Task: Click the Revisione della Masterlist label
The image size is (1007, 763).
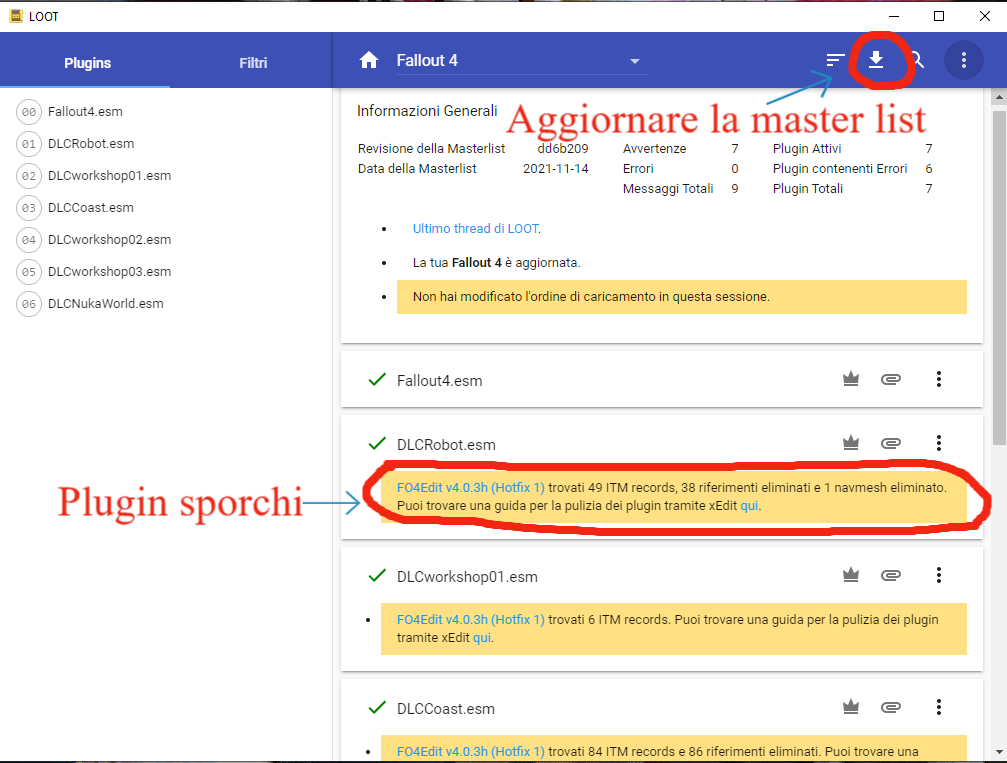Action: coord(432,149)
